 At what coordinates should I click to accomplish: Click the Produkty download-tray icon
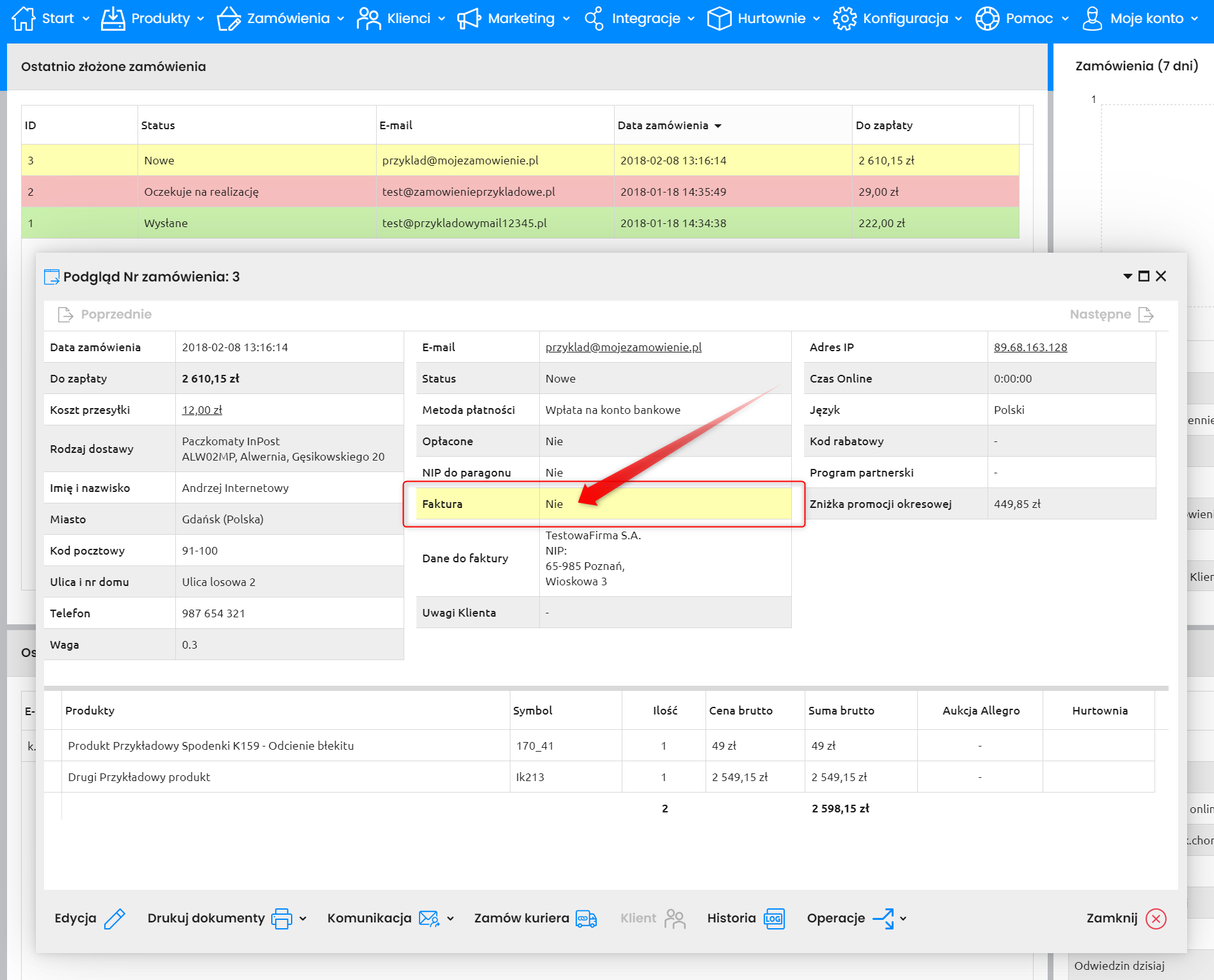113,19
